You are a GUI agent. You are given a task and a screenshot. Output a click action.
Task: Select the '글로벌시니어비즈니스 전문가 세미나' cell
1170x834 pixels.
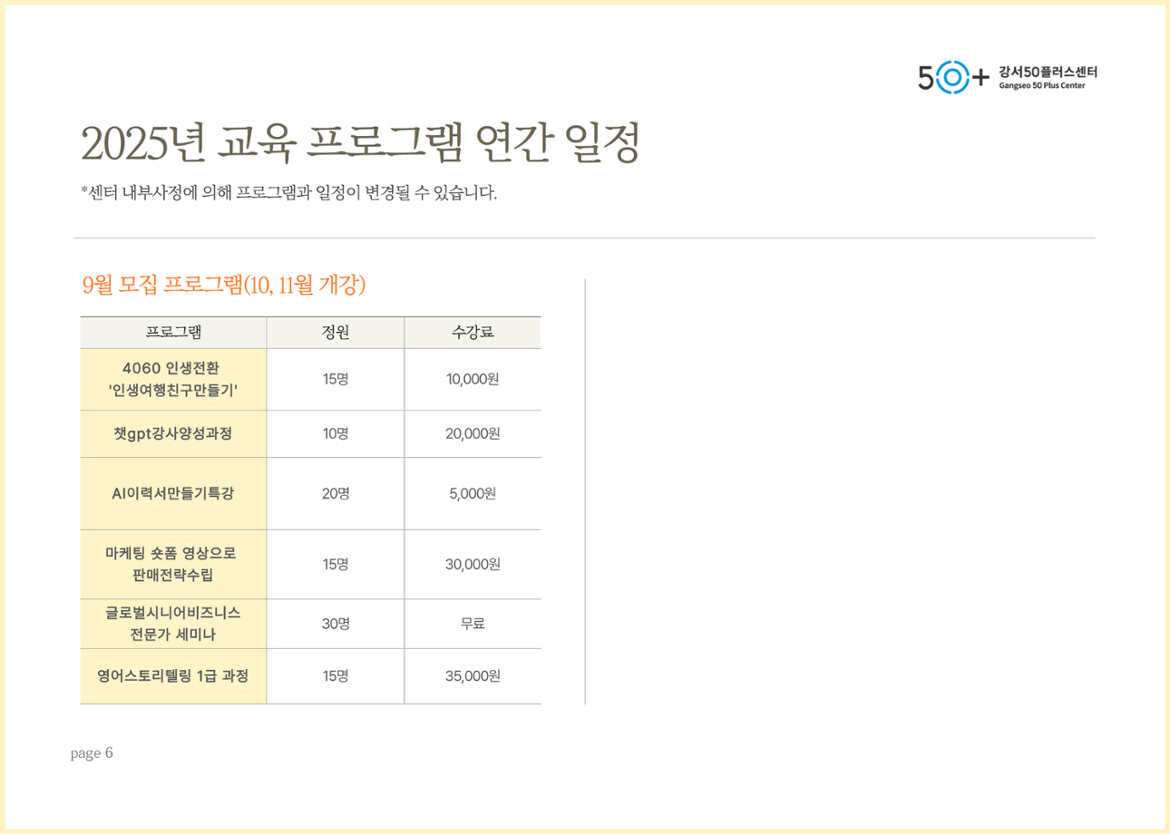(173, 624)
